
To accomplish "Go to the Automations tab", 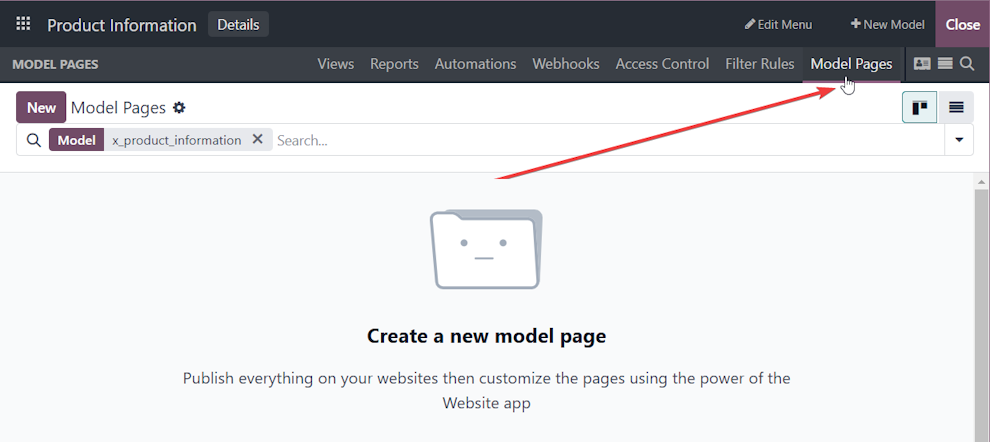I will point(475,64).
